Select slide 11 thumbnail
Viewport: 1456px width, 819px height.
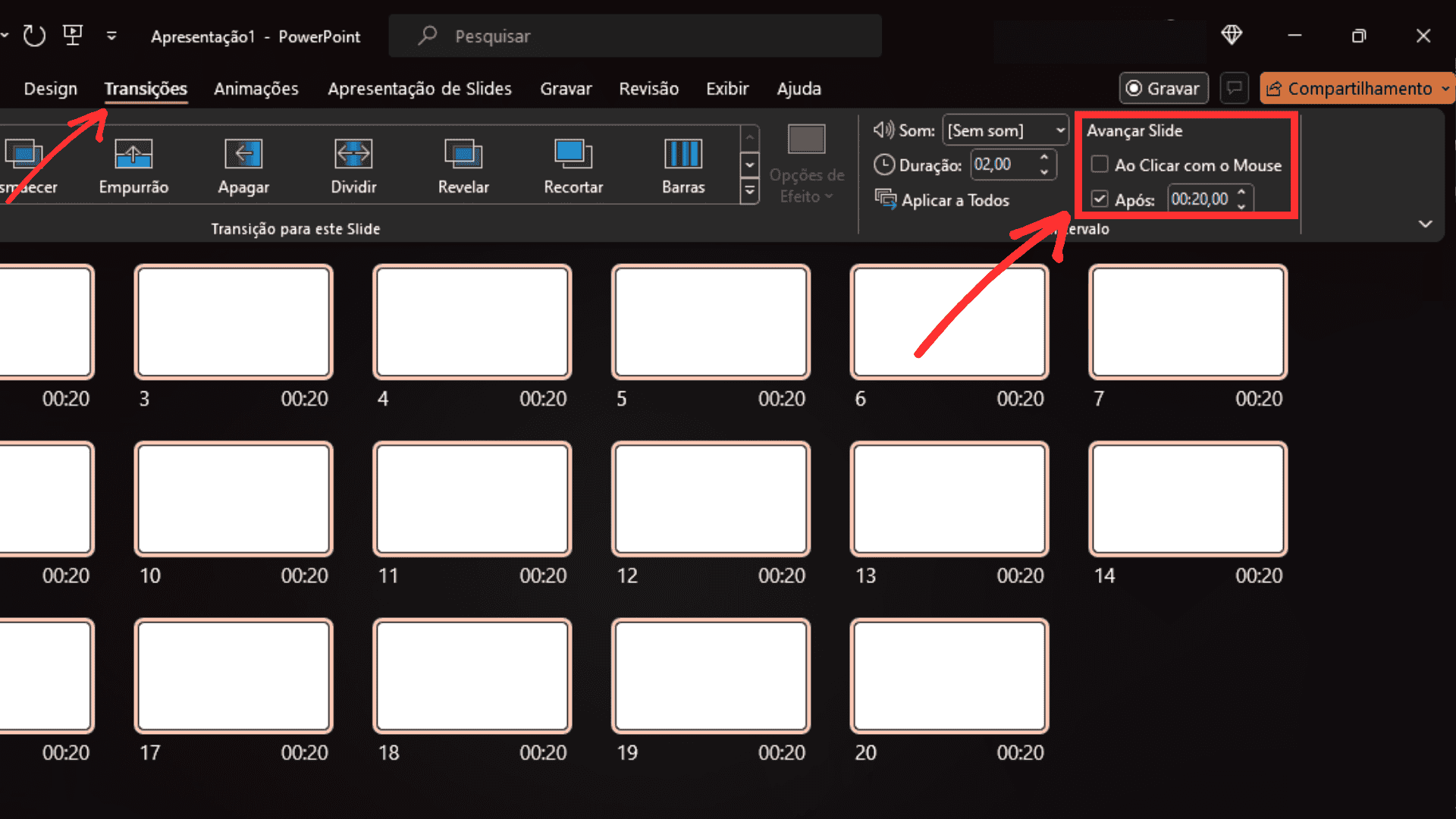(472, 499)
